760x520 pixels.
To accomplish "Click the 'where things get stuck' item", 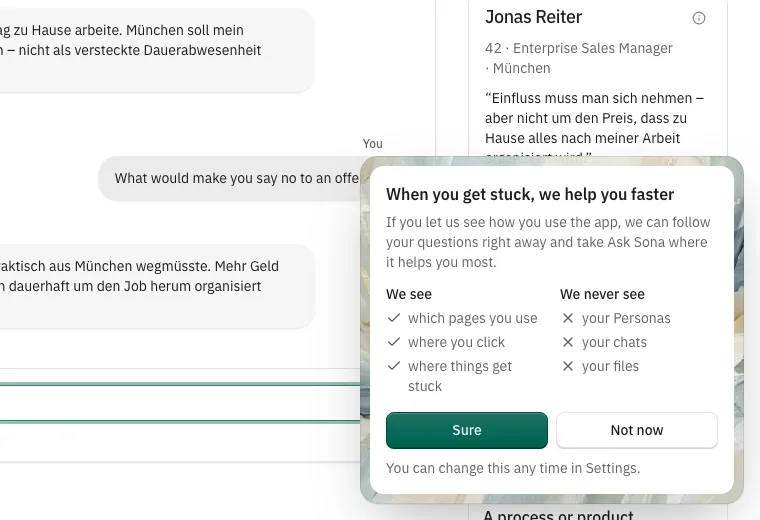I will (x=459, y=376).
